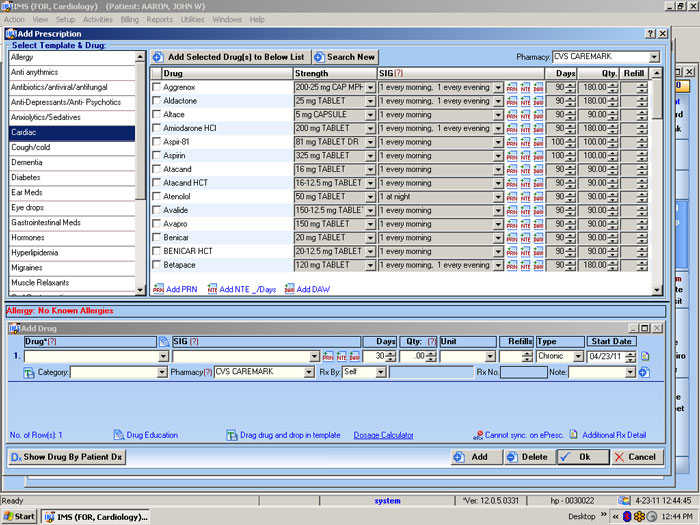Screen dimensions: 700x525
Task: Open the Type Chronic dropdown
Action: [579, 356]
